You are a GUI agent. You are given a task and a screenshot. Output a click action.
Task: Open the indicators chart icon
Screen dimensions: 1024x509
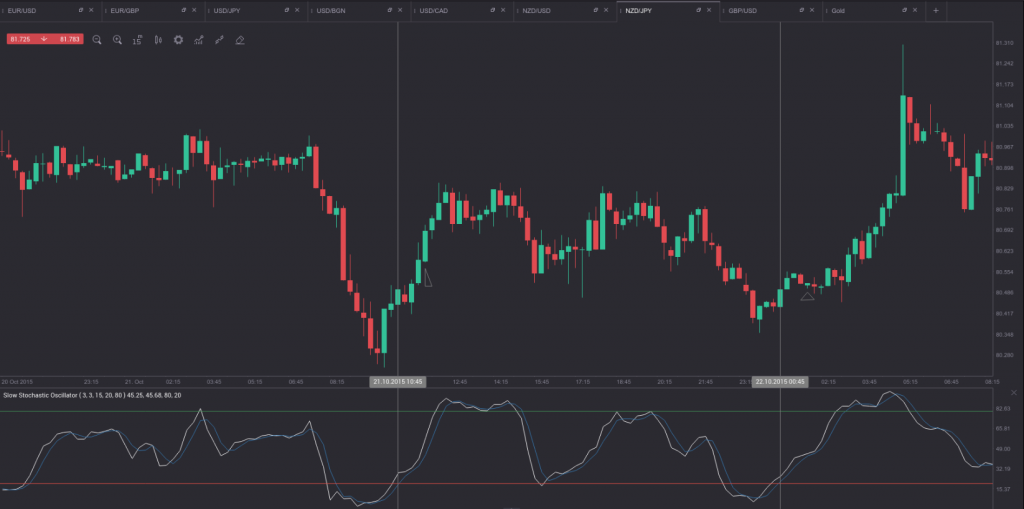[199, 40]
